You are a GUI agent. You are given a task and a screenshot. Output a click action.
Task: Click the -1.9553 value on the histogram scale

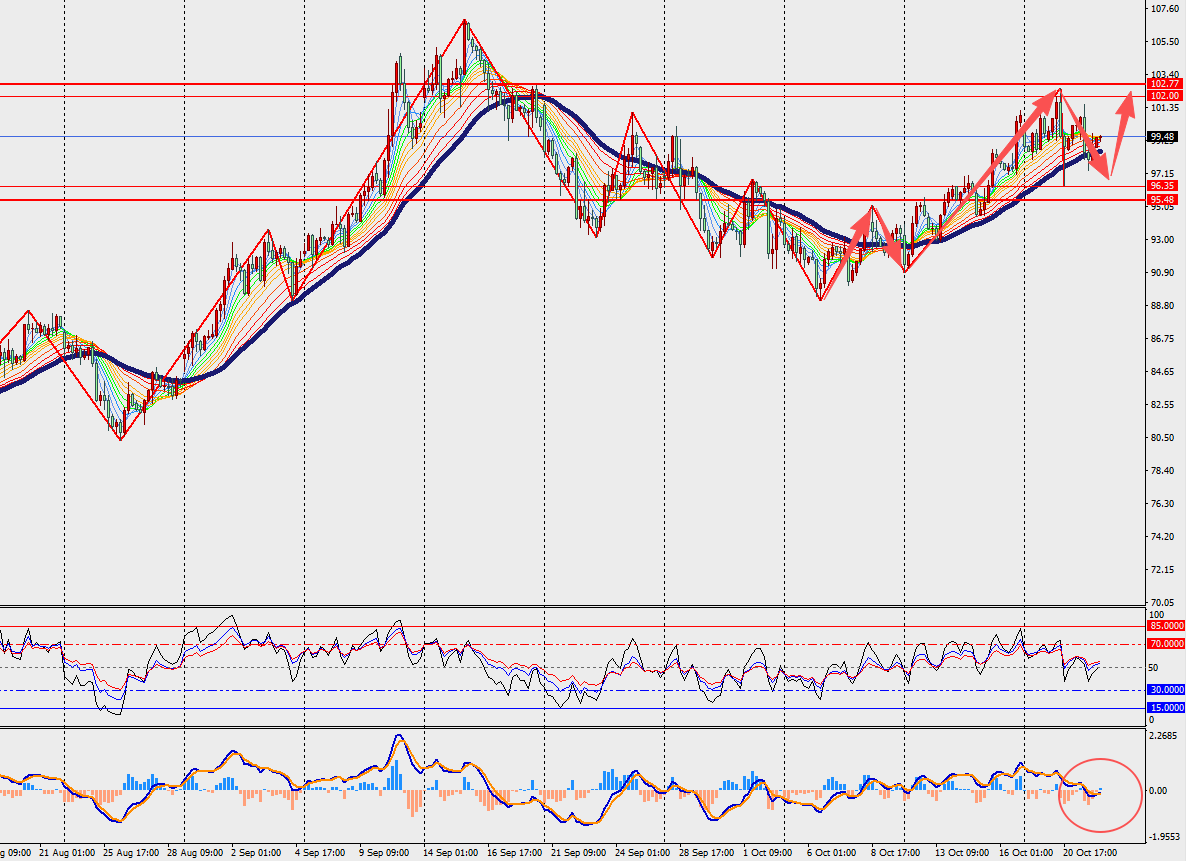pos(1164,837)
